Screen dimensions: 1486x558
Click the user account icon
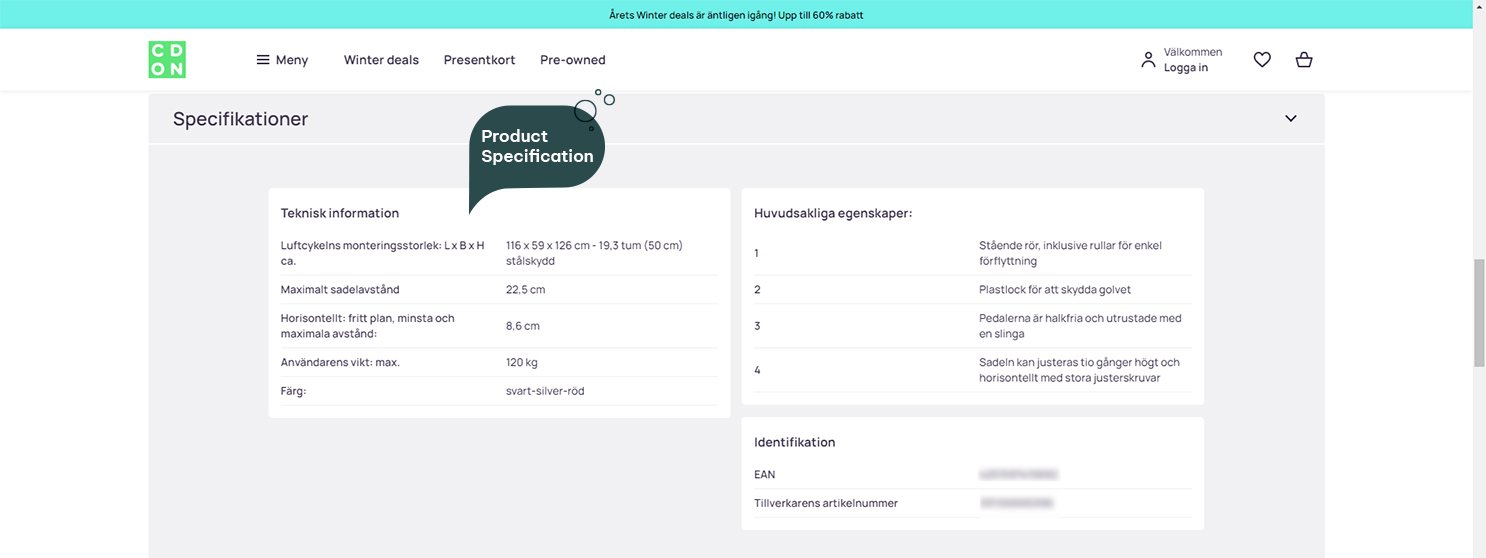tap(1148, 60)
